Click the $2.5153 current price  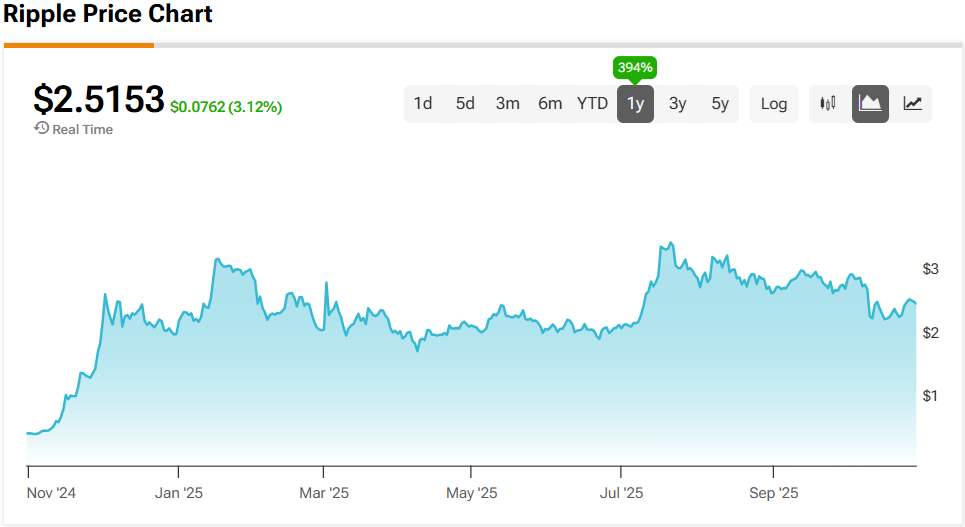98,99
